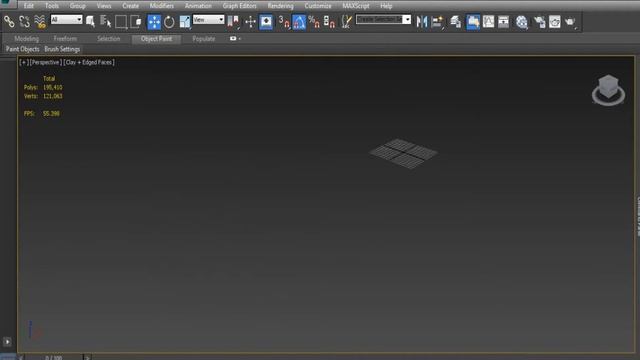The height and width of the screenshot is (360, 640).
Task: Choose the Rectangular Selection Region icon
Action: click(121, 21)
